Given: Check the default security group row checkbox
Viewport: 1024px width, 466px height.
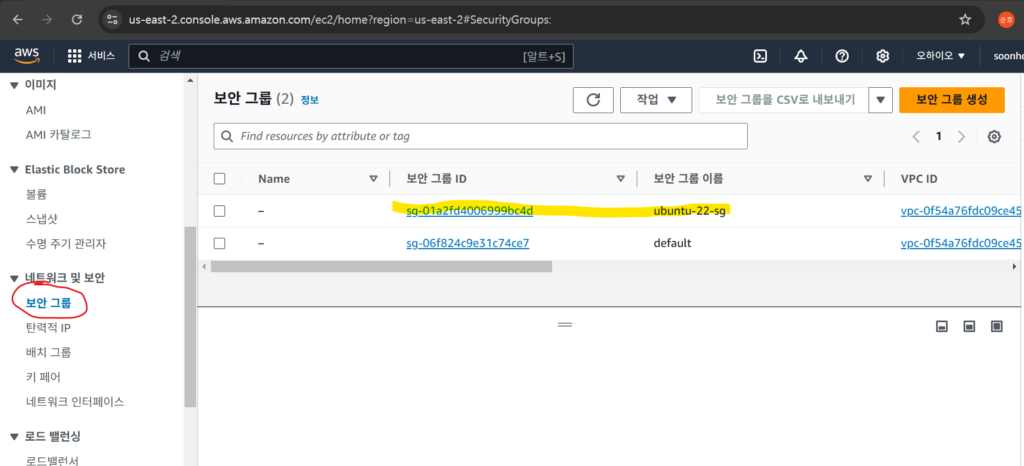Looking at the screenshot, I should (219, 243).
